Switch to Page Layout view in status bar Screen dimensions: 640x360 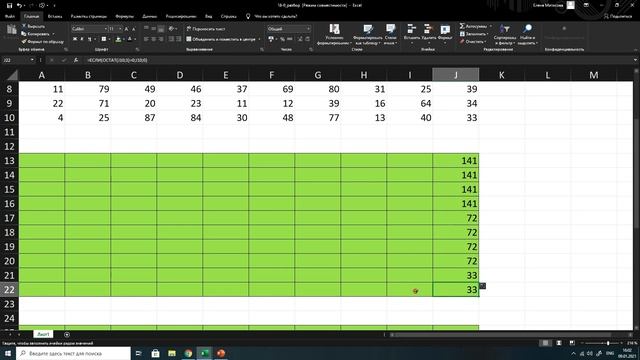click(558, 343)
